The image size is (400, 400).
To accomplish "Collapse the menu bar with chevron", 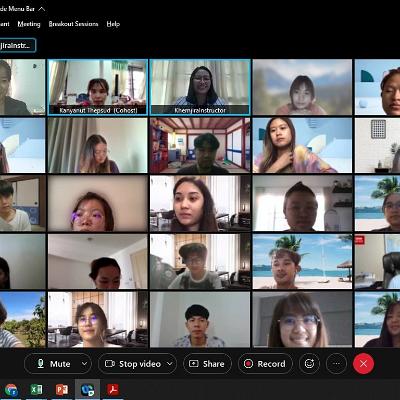I will pyautogui.click(x=42, y=9).
